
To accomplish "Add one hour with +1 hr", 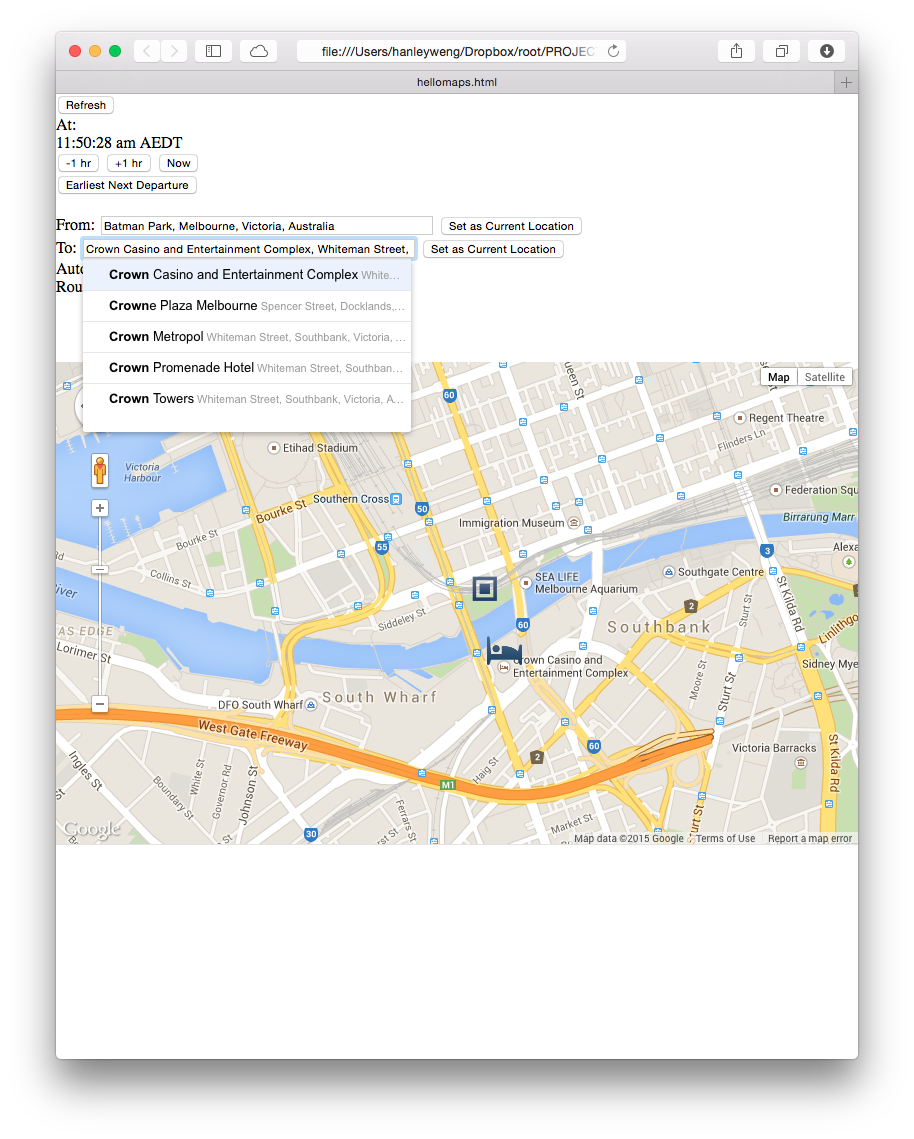I will [x=129, y=163].
